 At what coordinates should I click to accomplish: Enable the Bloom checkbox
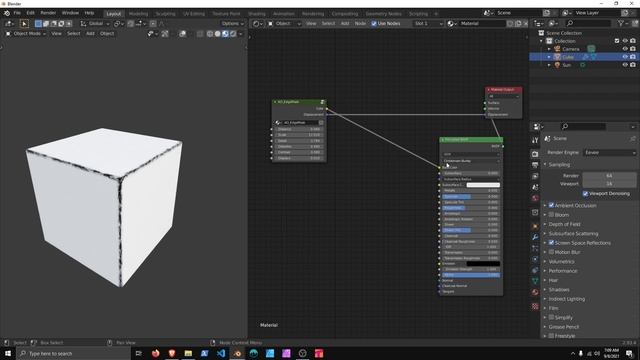pyautogui.click(x=551, y=215)
